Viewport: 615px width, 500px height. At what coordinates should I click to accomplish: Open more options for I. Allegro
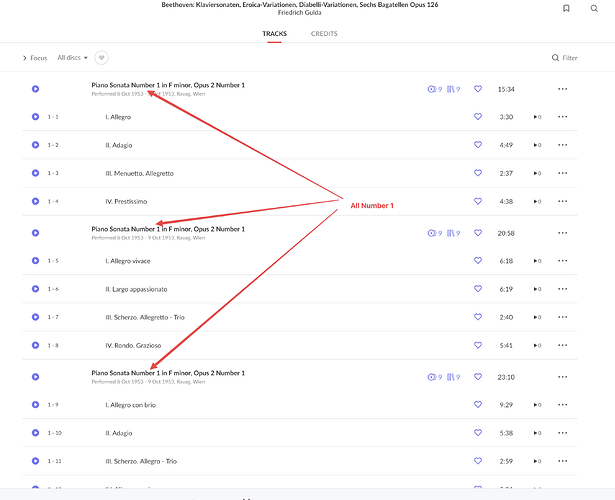click(x=562, y=117)
